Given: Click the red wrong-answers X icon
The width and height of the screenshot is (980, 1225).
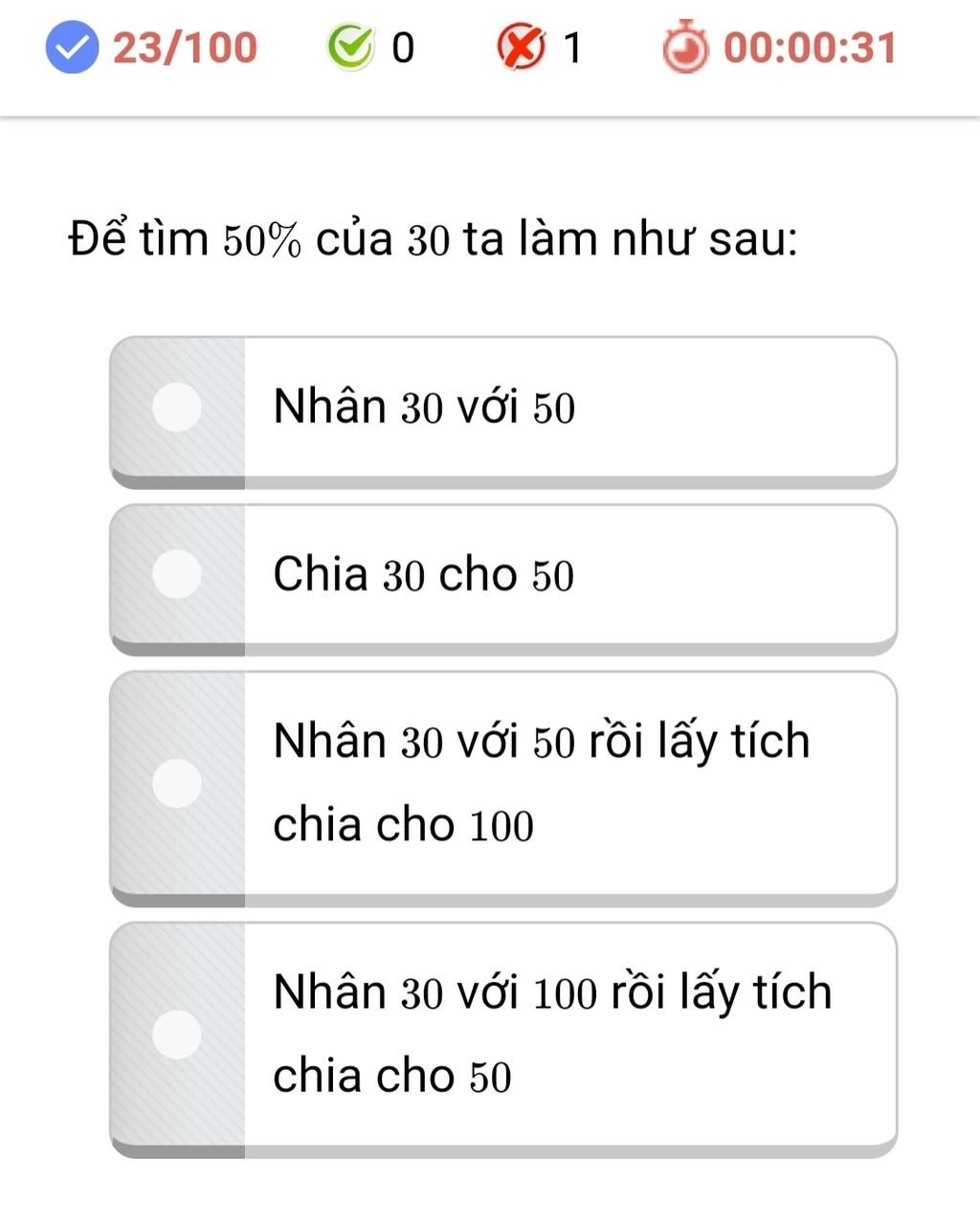Looking at the screenshot, I should pyautogui.click(x=521, y=48).
